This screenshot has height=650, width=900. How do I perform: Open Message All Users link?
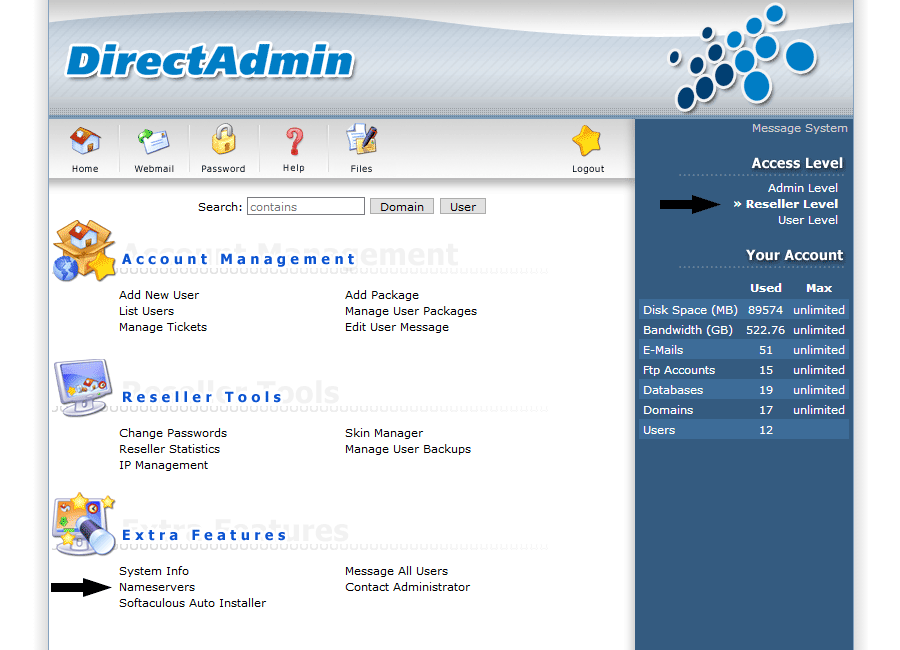[x=396, y=571]
